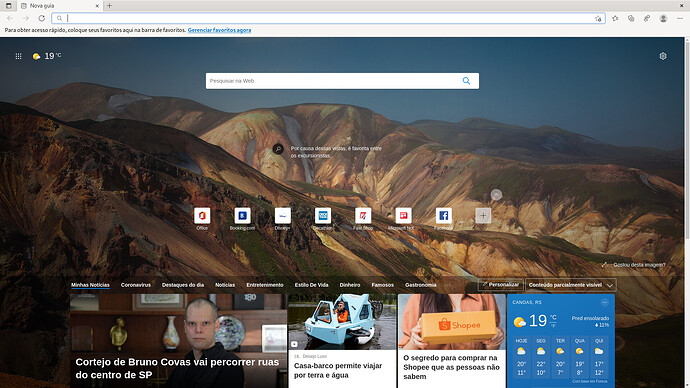This screenshot has width=690, height=388.
Task: Click the browser back arrow
Action: [10, 18]
